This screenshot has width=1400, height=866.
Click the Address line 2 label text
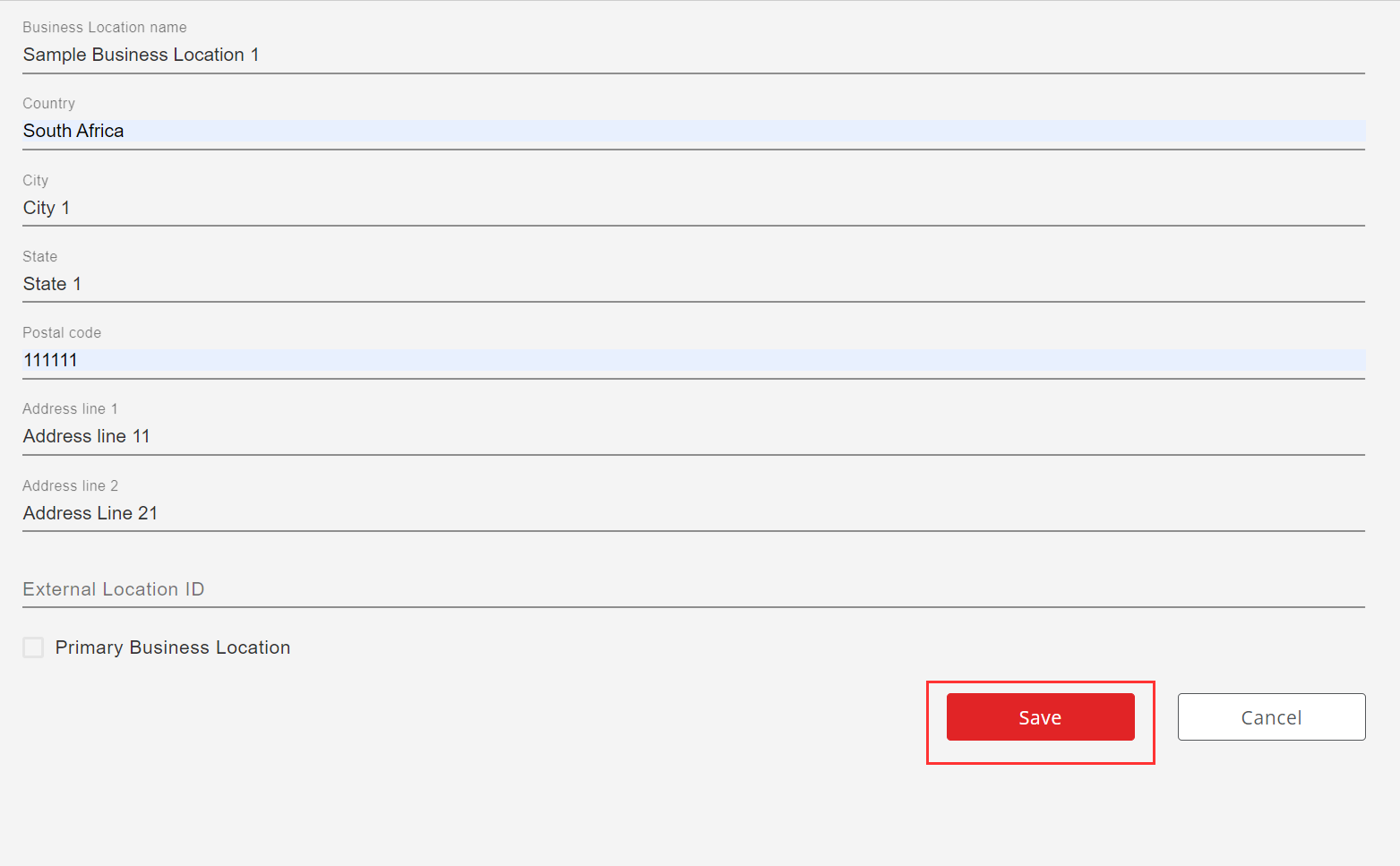pyautogui.click(x=70, y=486)
